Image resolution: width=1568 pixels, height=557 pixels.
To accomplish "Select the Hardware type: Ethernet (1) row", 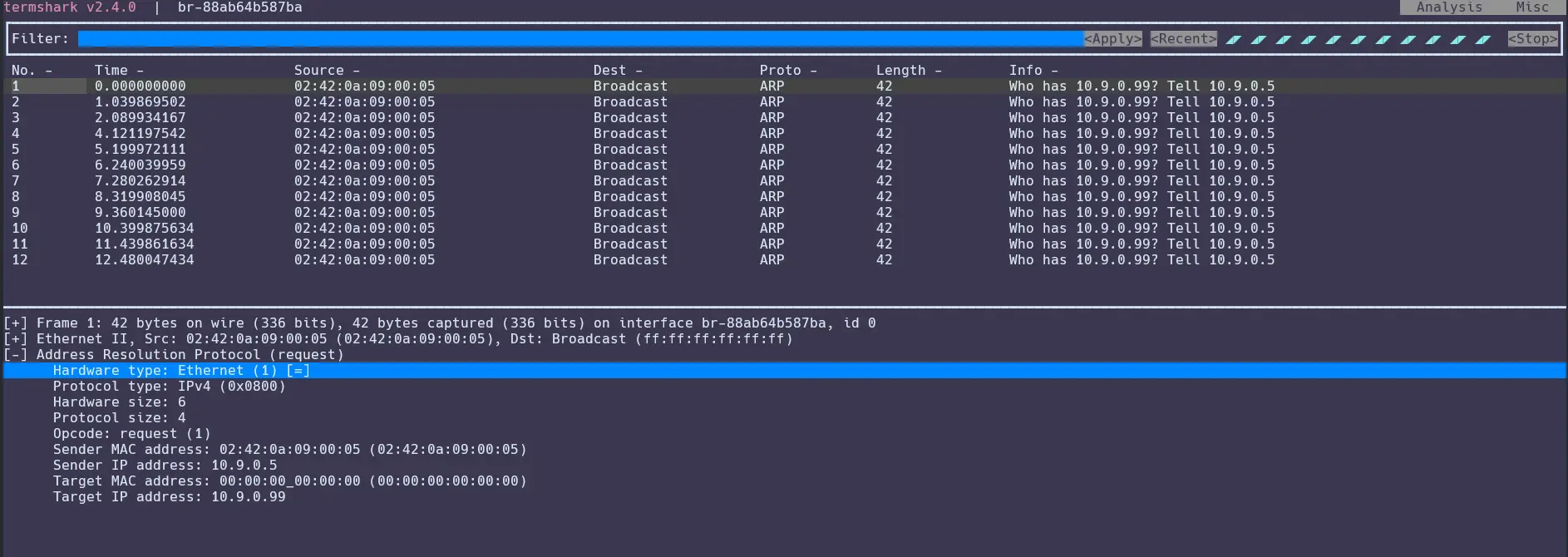I will pos(785,371).
